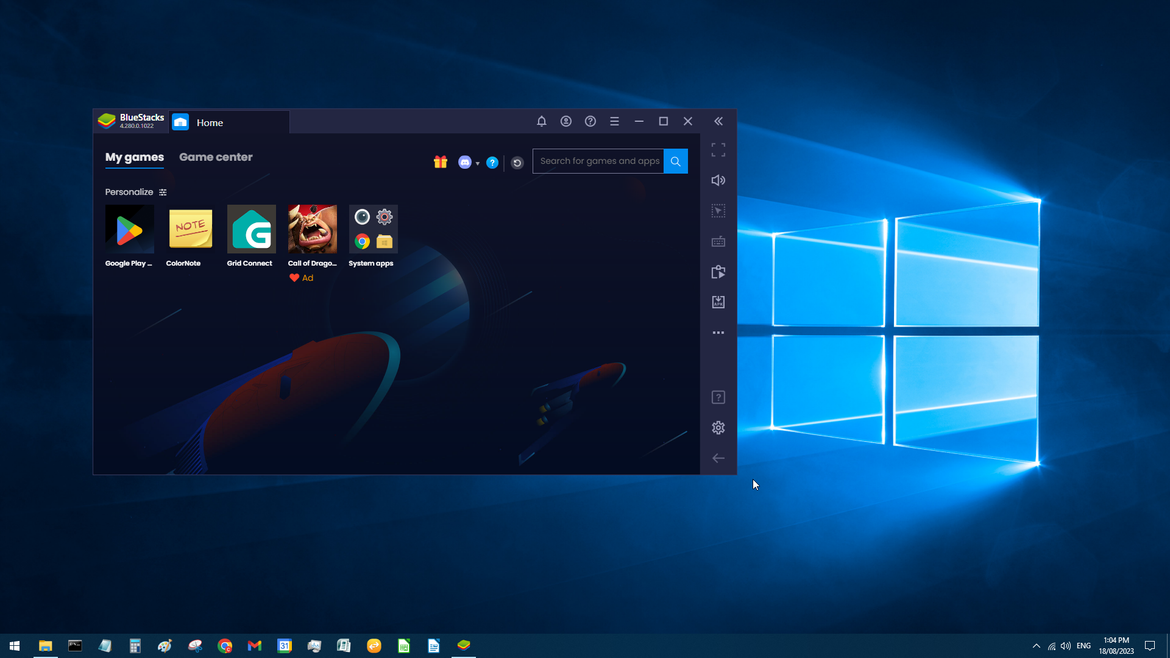The height and width of the screenshot is (658, 1170).
Task: Toggle fullscreen mode from the sidebar
Action: pos(718,149)
